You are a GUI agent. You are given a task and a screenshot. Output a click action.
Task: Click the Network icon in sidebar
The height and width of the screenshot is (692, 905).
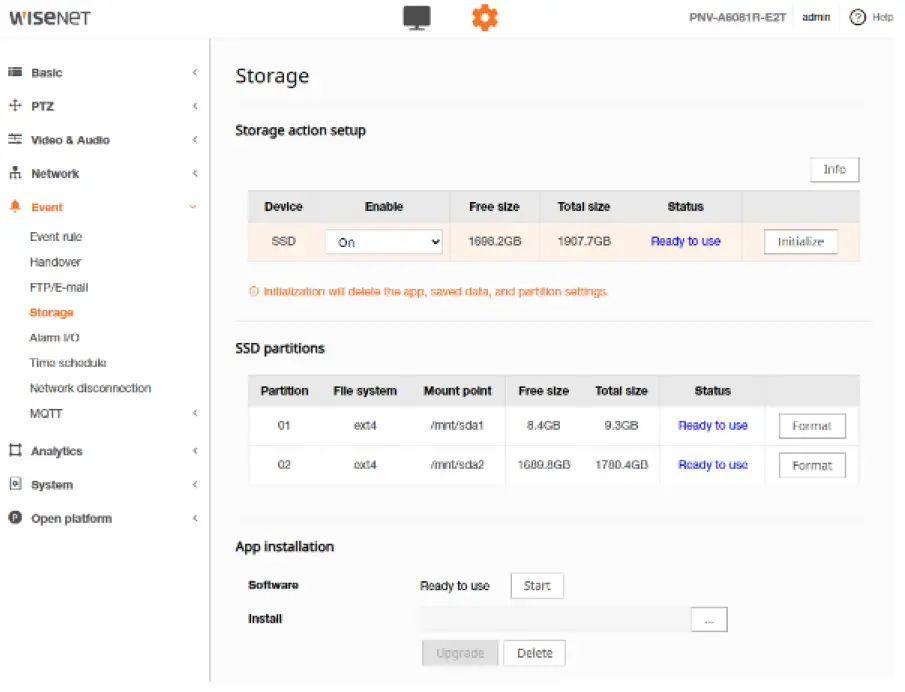pos(15,173)
